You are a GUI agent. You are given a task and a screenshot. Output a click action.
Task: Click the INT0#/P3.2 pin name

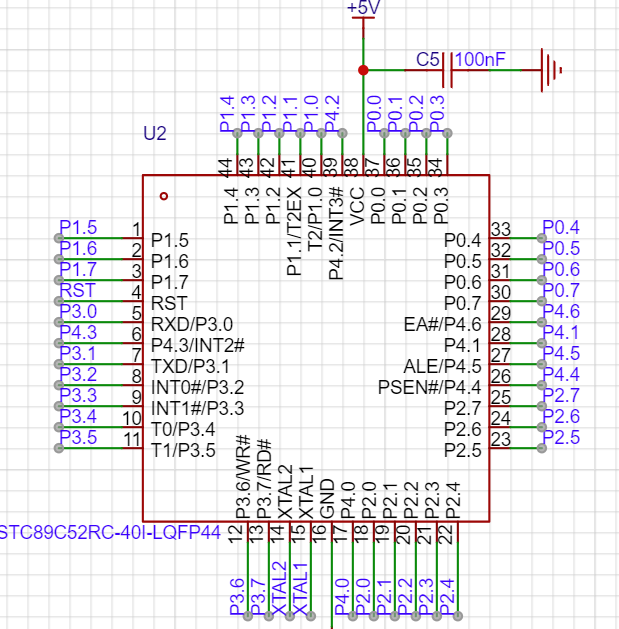(197, 388)
